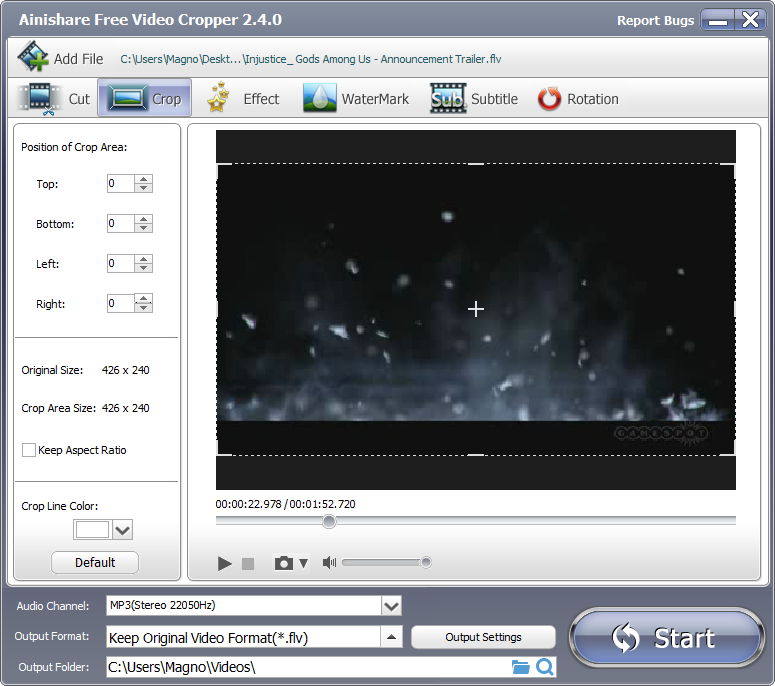
Task: Increase the Right crop value
Action: pos(143,299)
